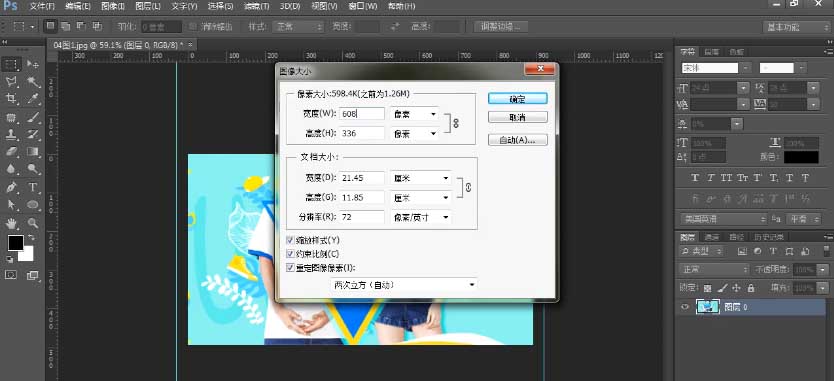Click the foreground color swatch
The image size is (834, 381).
pyautogui.click(x=15, y=243)
